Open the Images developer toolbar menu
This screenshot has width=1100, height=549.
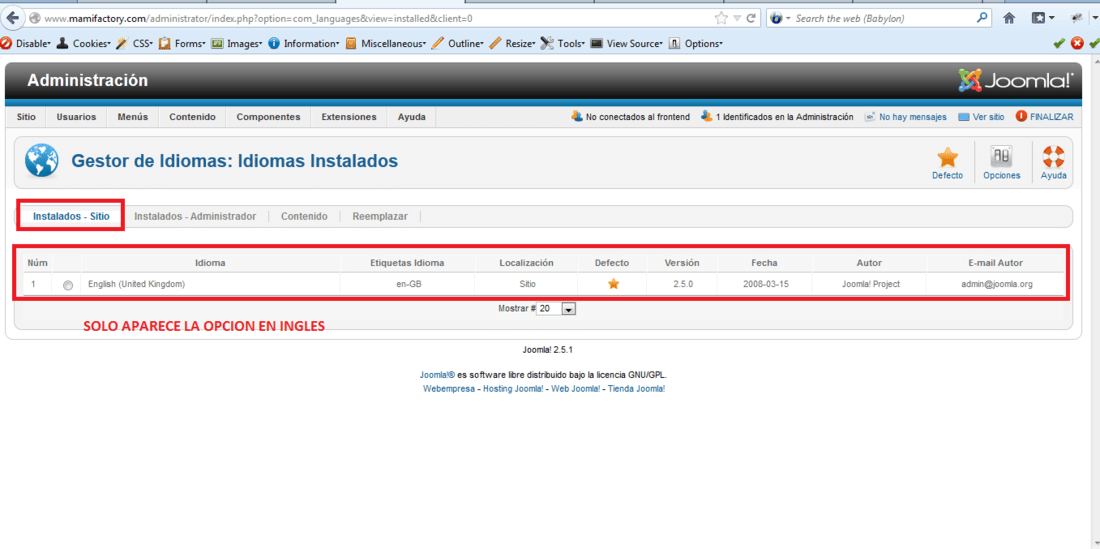coord(236,43)
